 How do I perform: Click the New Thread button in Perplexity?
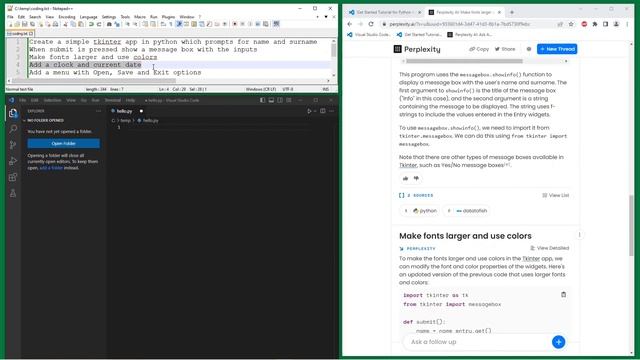coord(557,49)
